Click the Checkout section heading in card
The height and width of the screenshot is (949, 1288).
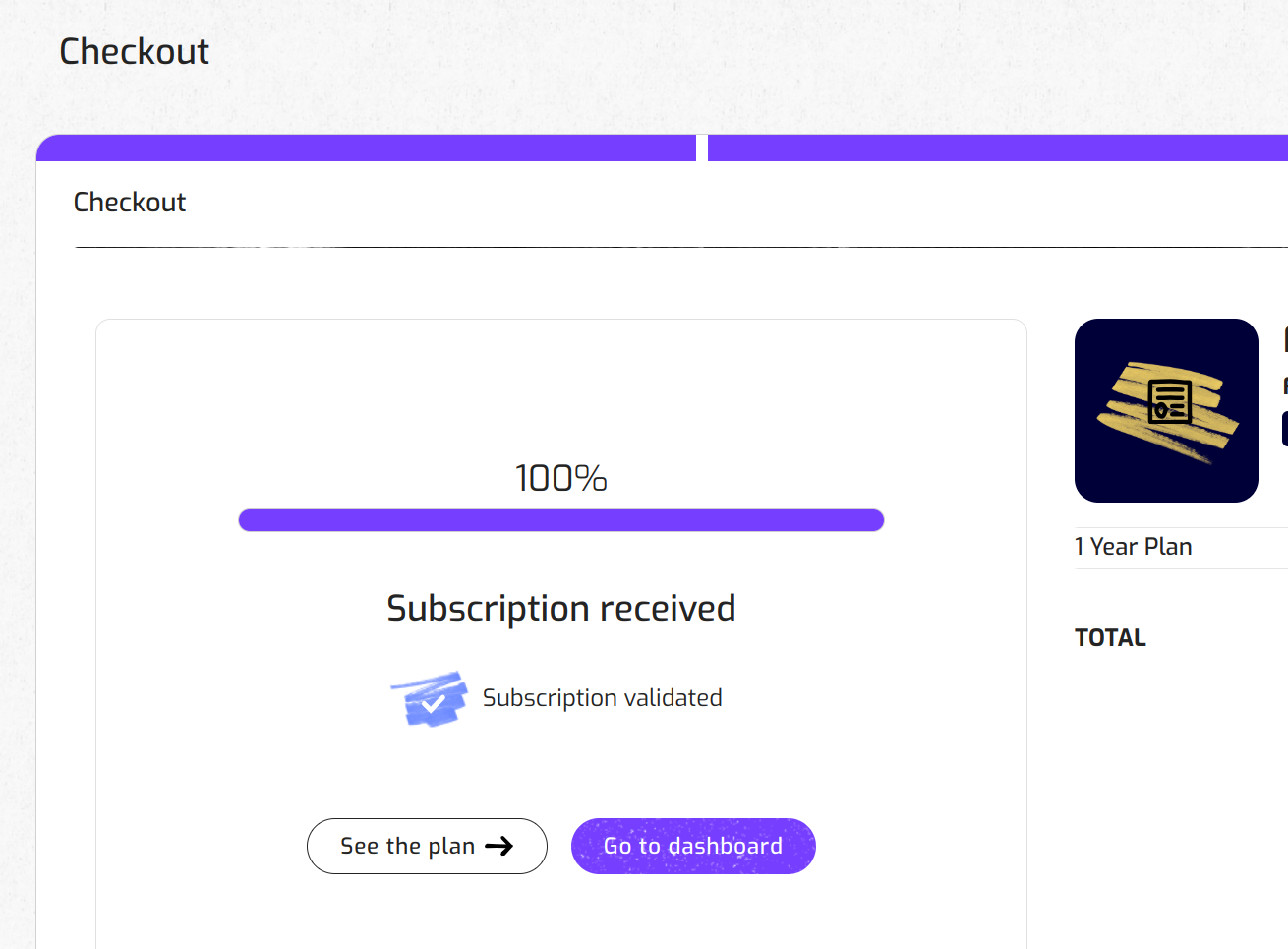point(130,203)
